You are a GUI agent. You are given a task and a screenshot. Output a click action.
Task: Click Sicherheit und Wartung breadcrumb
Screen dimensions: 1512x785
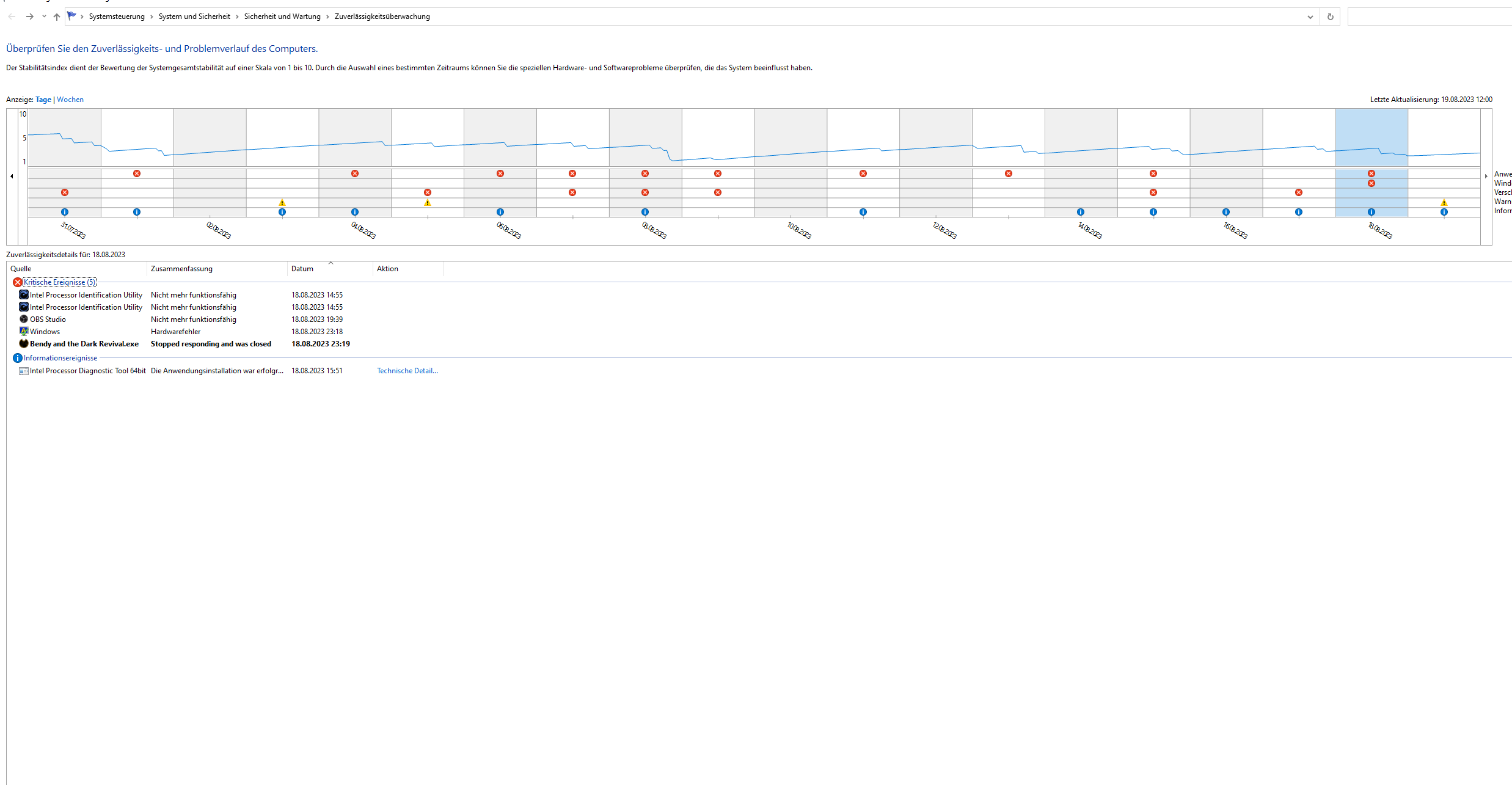click(282, 16)
